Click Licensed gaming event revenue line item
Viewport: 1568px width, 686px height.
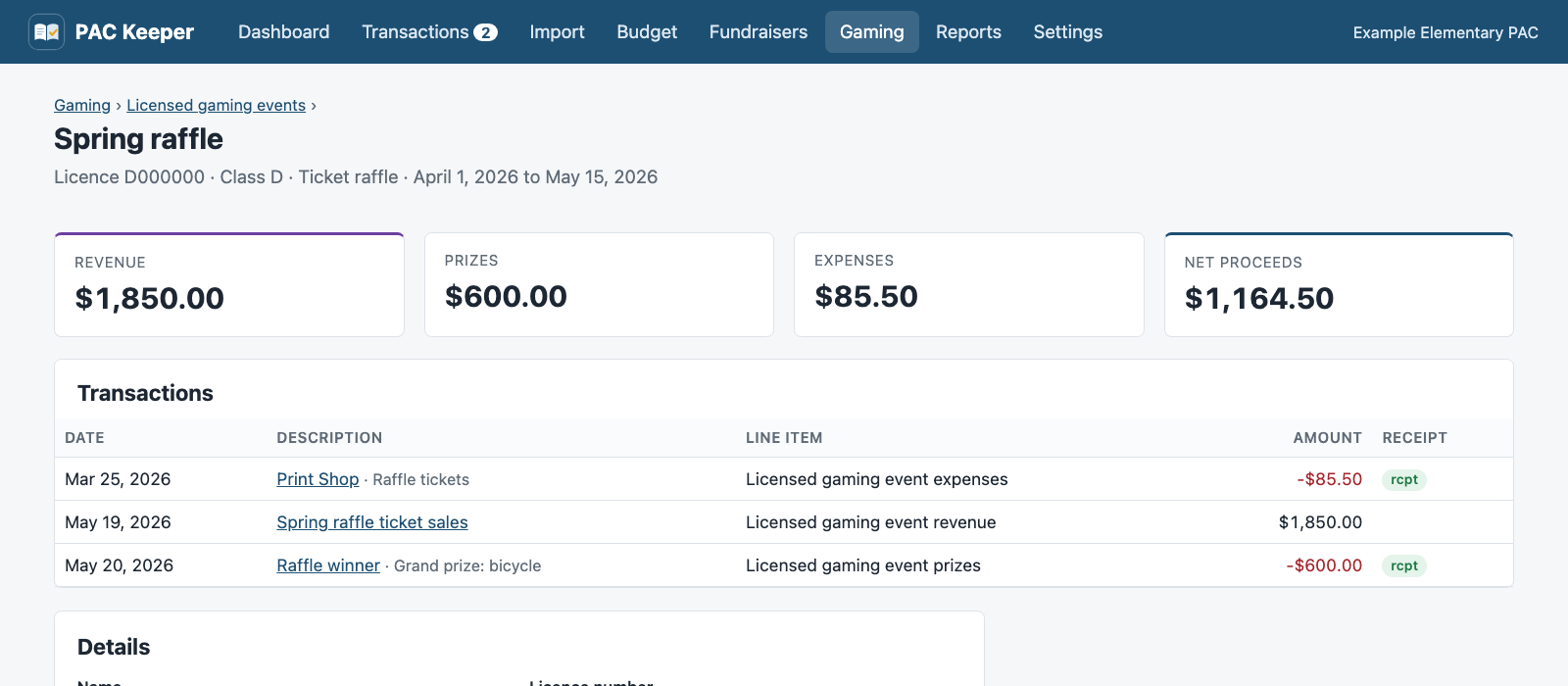pyautogui.click(x=870, y=522)
